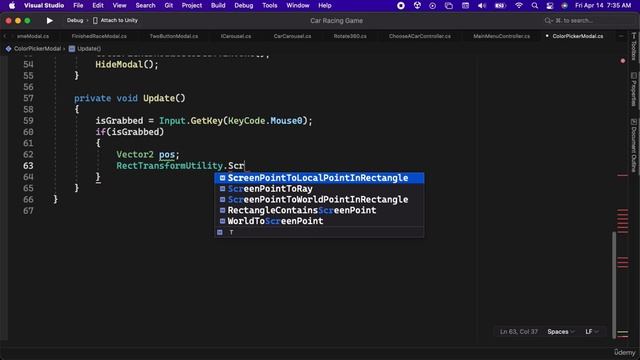Screen dimensions: 640x360
Task: Open the Document Outline side panel
Action: [x=634, y=146]
